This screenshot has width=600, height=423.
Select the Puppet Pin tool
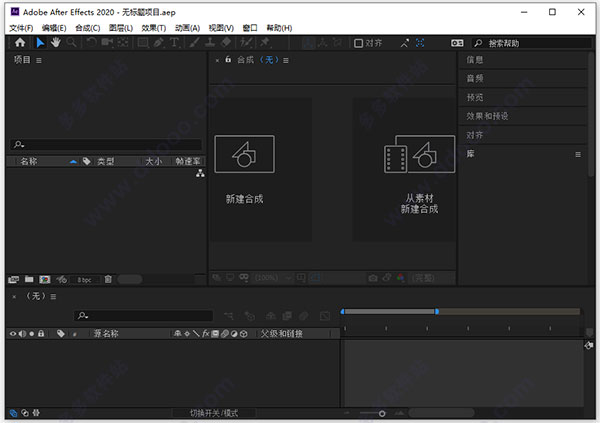265,42
